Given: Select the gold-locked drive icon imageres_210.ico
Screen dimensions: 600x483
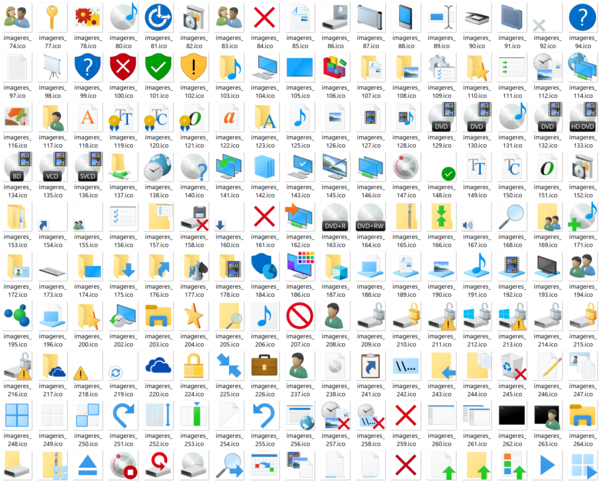Looking at the screenshot, I should coord(406,316).
